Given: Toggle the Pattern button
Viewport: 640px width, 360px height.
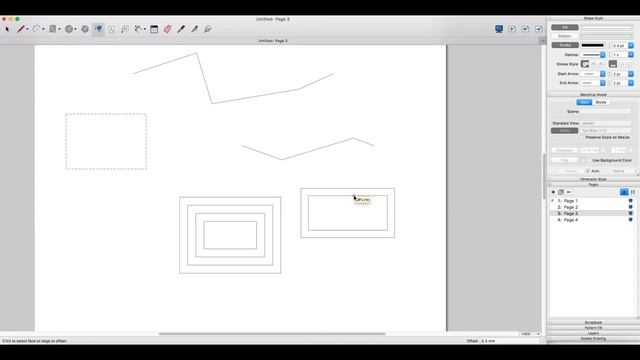Looking at the screenshot, I should click(565, 36).
